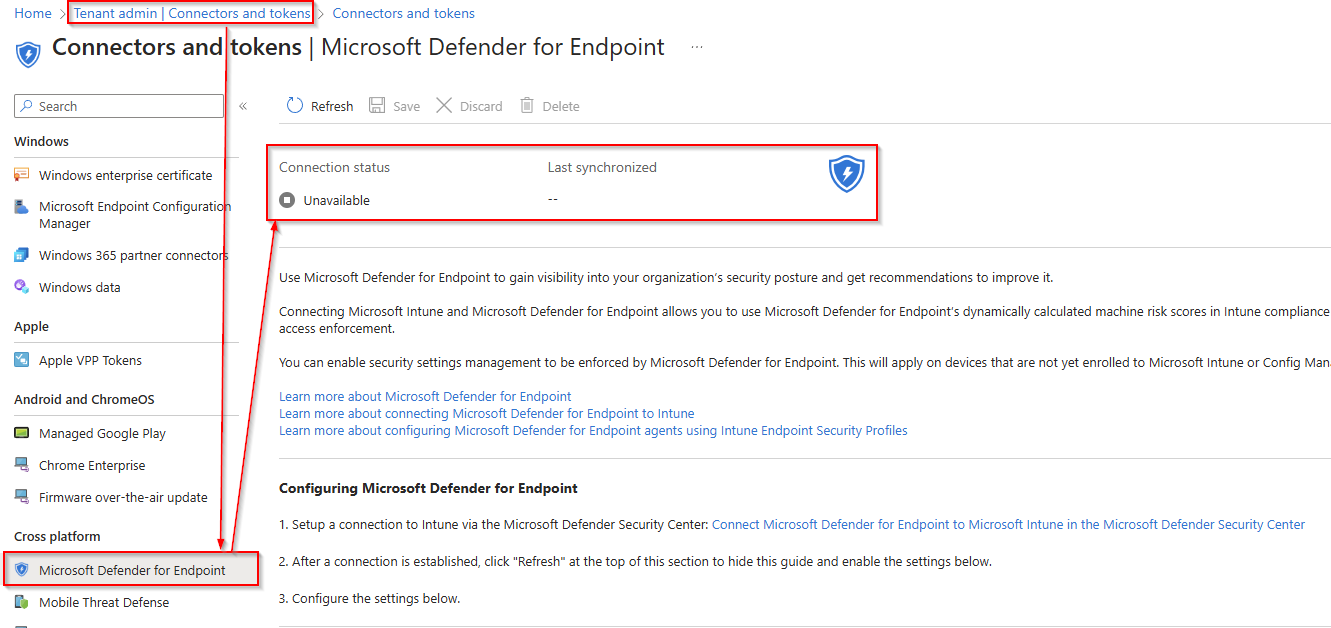Screen dimensions: 1331x628
Task: Click the Microsoft Endpoint Configuration Manager icon
Action: 22,207
